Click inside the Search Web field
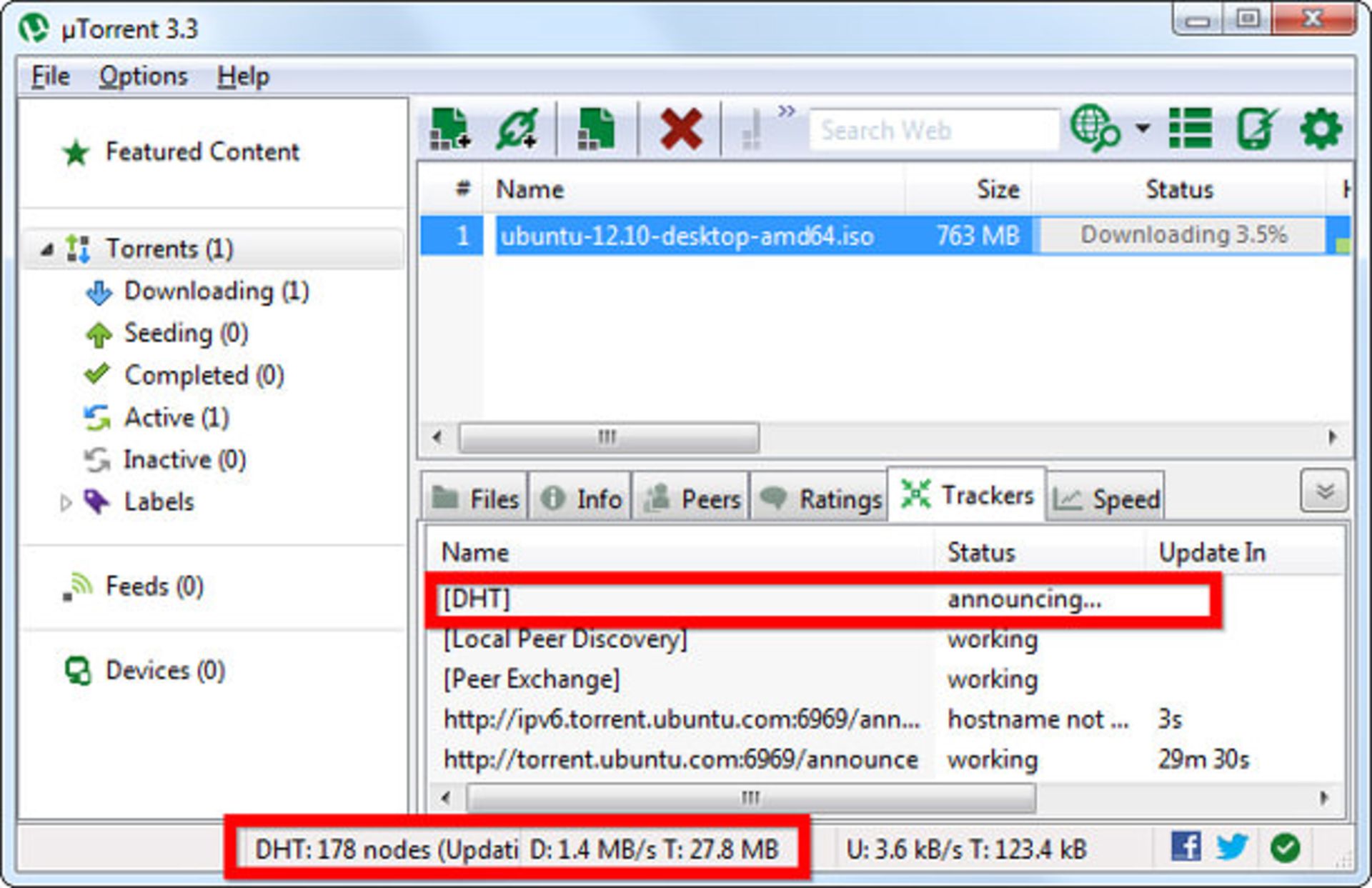 934,130
